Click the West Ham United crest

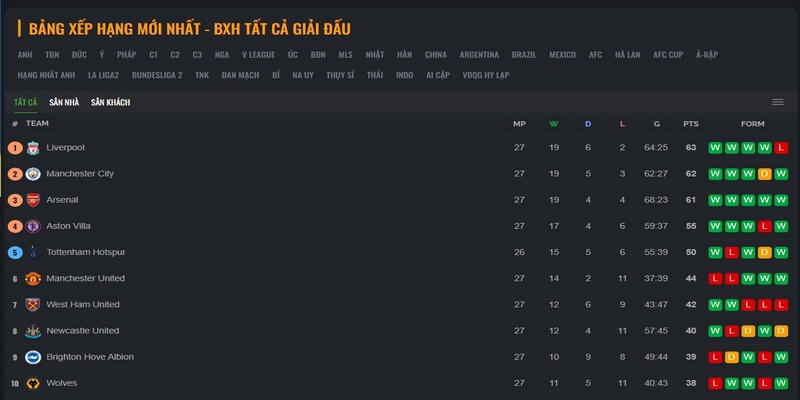coord(33,305)
